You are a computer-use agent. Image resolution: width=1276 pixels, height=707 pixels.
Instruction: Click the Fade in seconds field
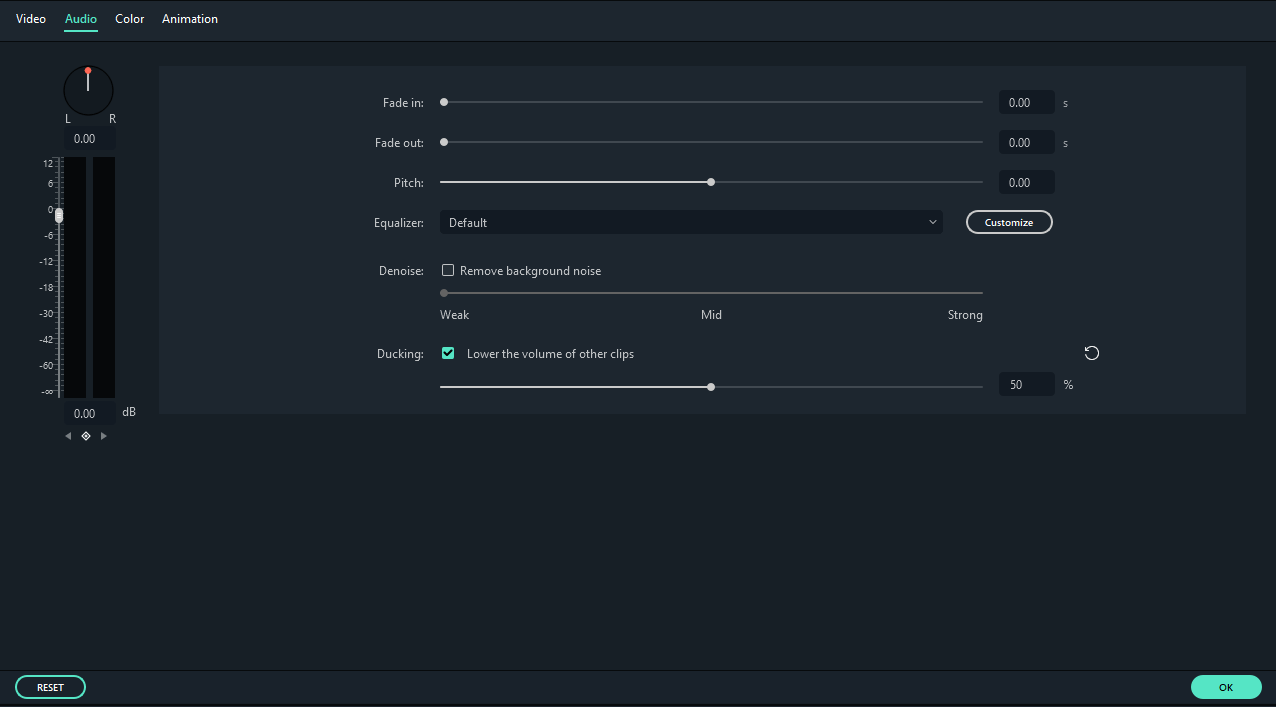[x=1027, y=102]
